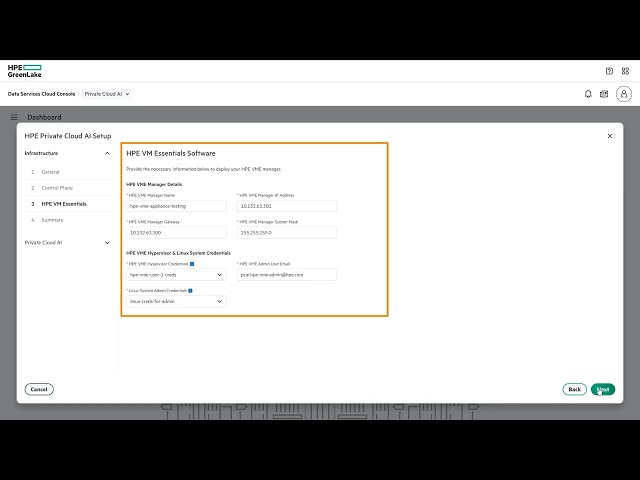Edit the HPE VME Admin User Email field
Screen dimensions: 640x480
pyautogui.click(x=287, y=275)
